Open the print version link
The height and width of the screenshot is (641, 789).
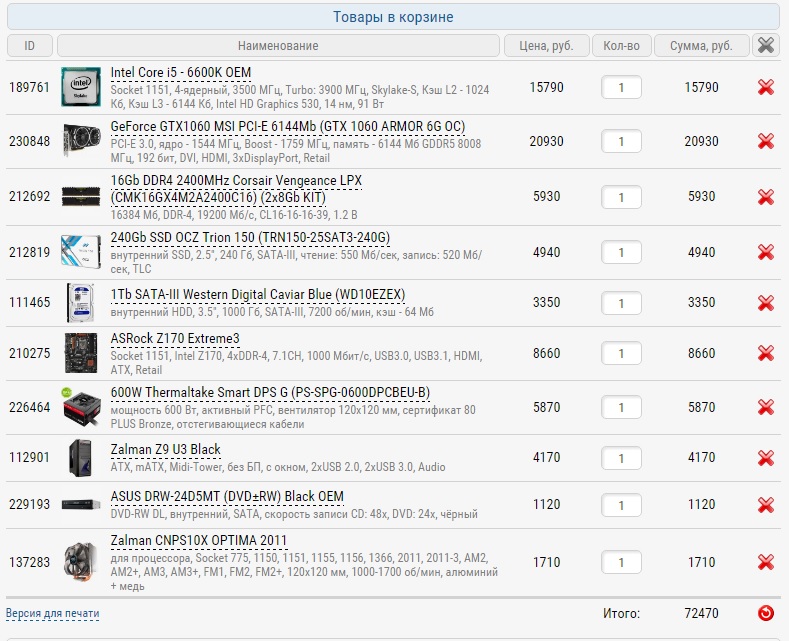point(52,613)
